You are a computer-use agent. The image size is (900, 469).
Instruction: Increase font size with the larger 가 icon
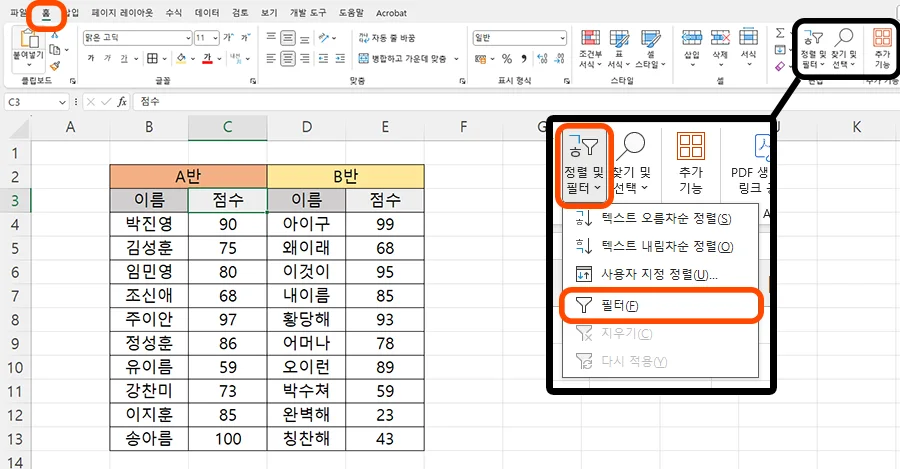228,38
